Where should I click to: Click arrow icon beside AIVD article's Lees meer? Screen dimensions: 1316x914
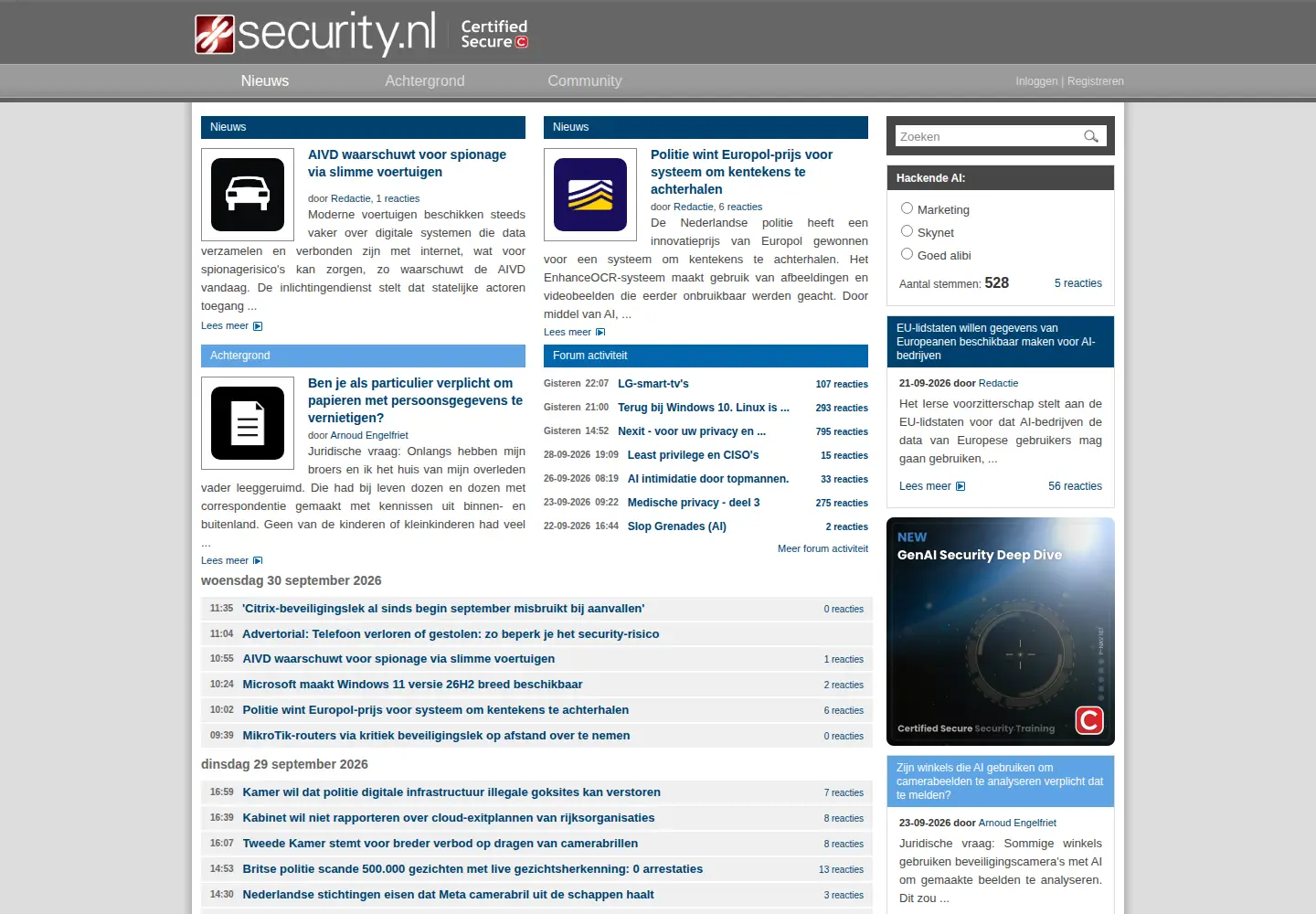(x=258, y=326)
